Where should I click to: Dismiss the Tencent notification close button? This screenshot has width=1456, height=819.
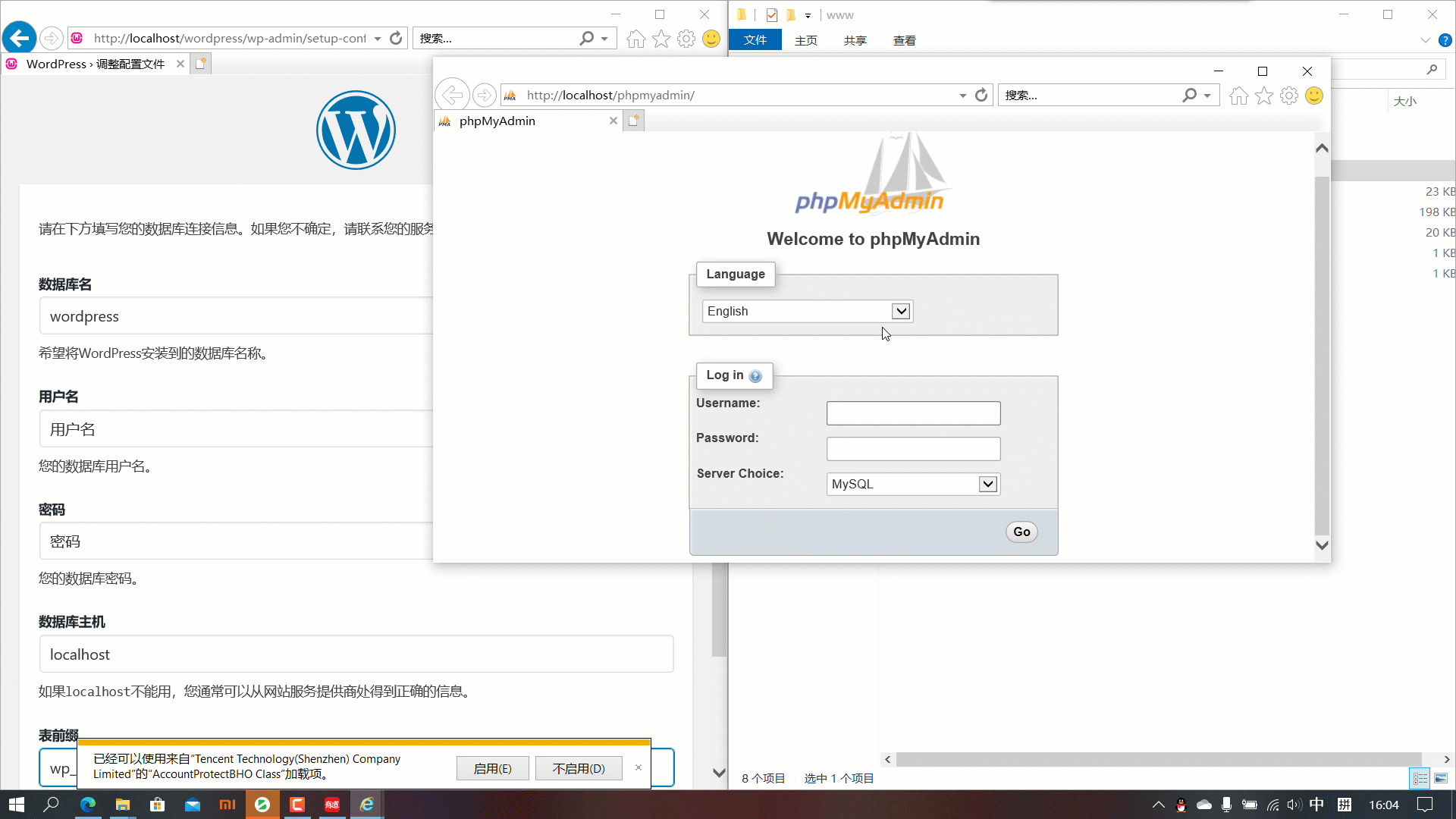click(639, 768)
